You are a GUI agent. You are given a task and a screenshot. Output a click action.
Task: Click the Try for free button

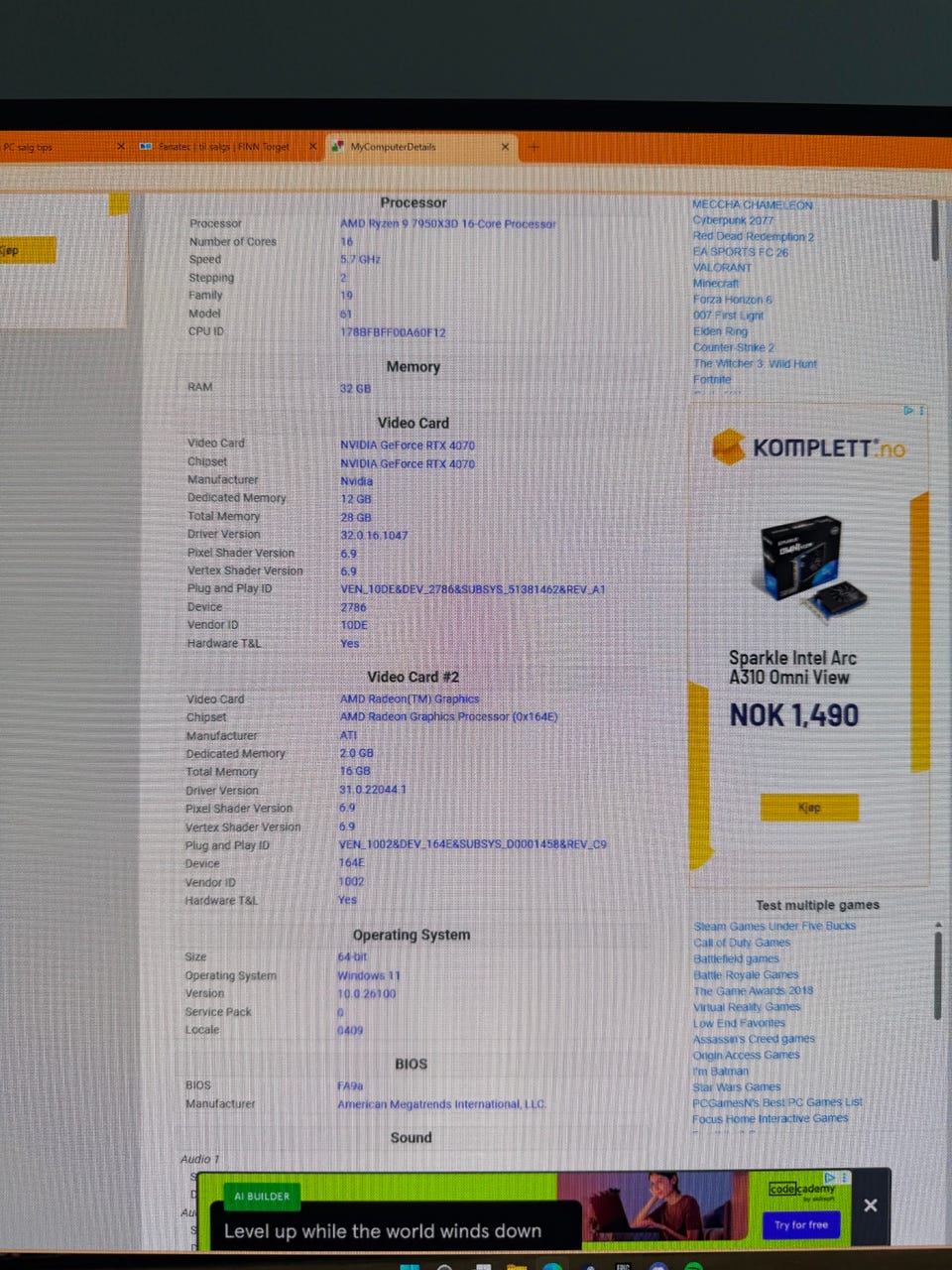pyautogui.click(x=801, y=1224)
